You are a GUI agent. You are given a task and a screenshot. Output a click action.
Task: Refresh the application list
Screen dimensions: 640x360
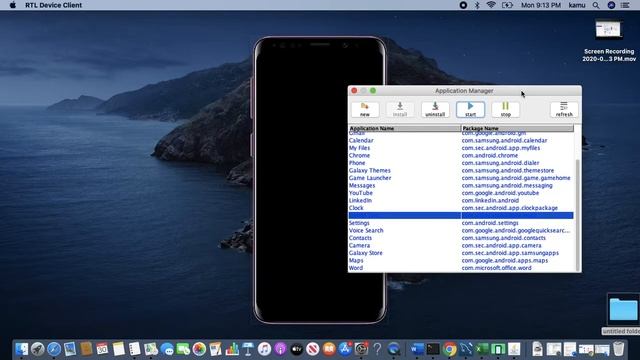[564, 110]
